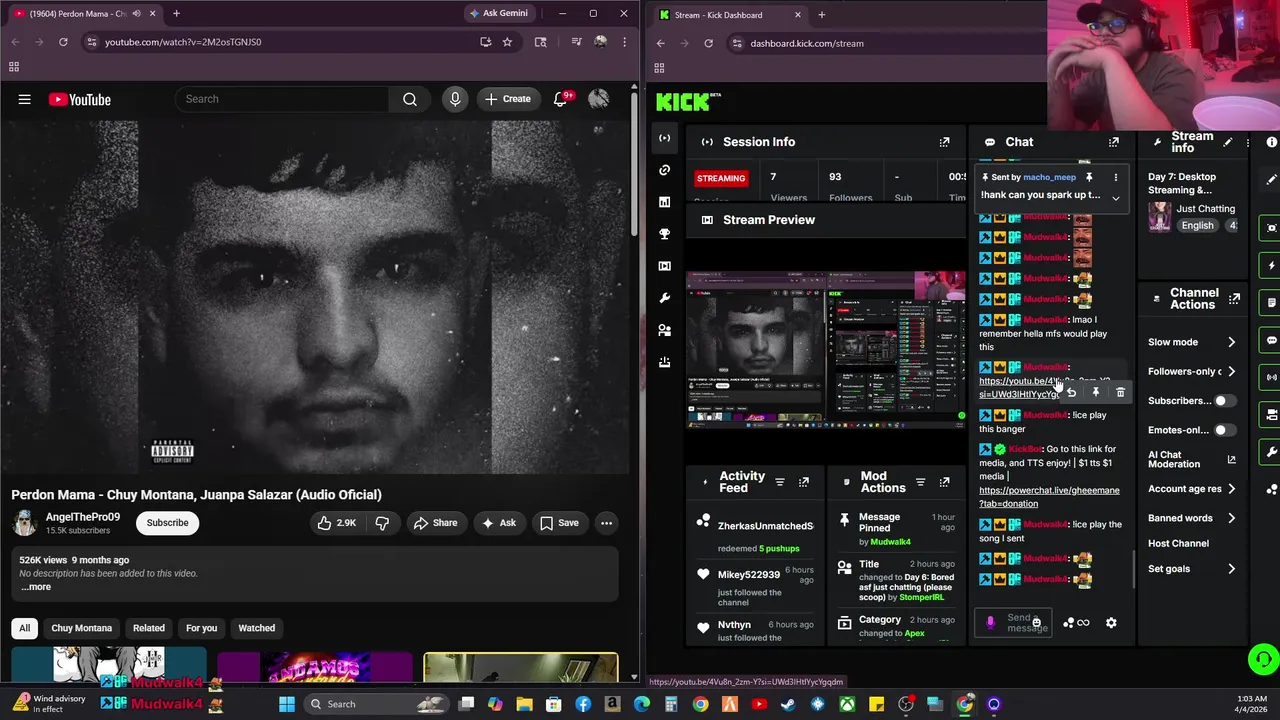Screen dimensions: 1280x720
Task: Click the green headset support button
Action: pyautogui.click(x=1263, y=660)
